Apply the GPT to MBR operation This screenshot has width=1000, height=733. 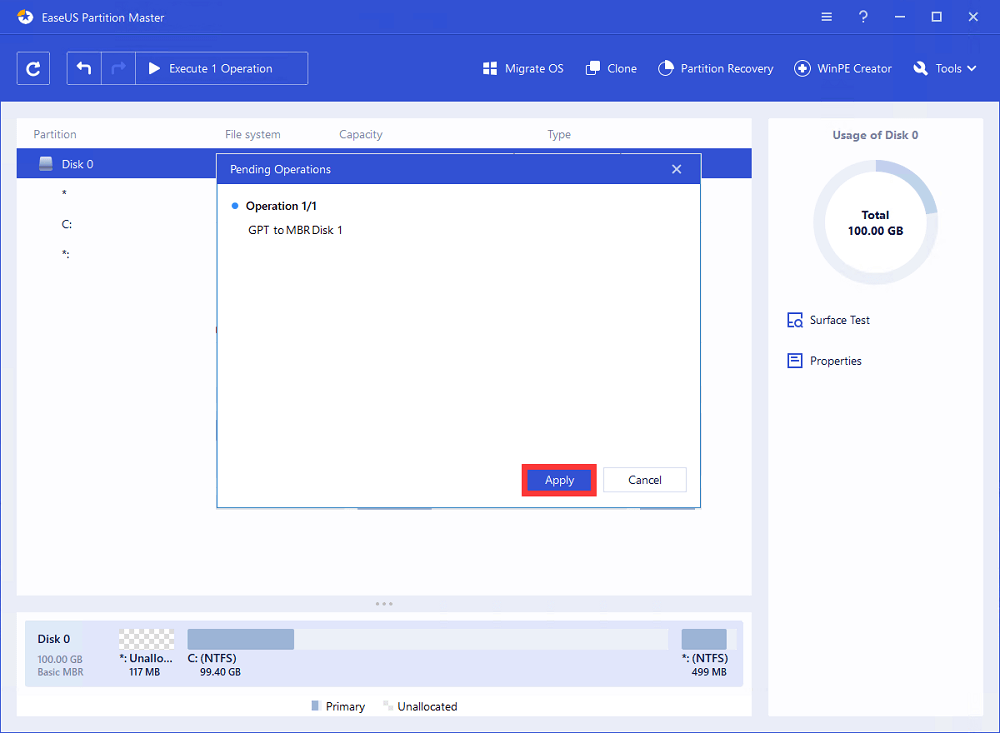coord(559,479)
